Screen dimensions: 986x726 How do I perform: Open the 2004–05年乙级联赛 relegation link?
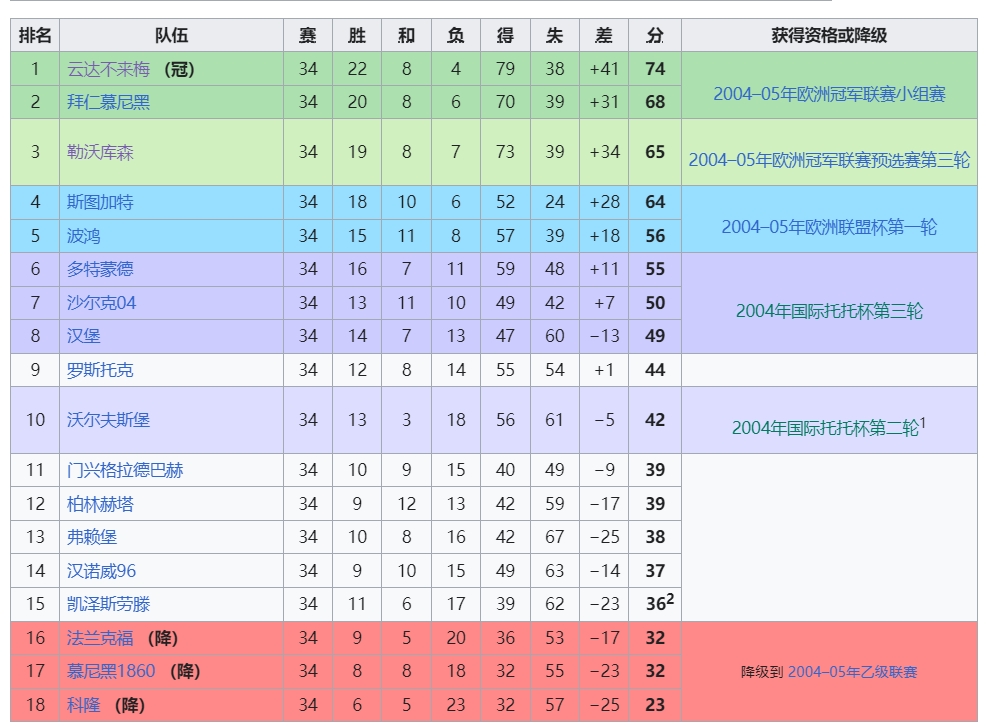point(852,672)
